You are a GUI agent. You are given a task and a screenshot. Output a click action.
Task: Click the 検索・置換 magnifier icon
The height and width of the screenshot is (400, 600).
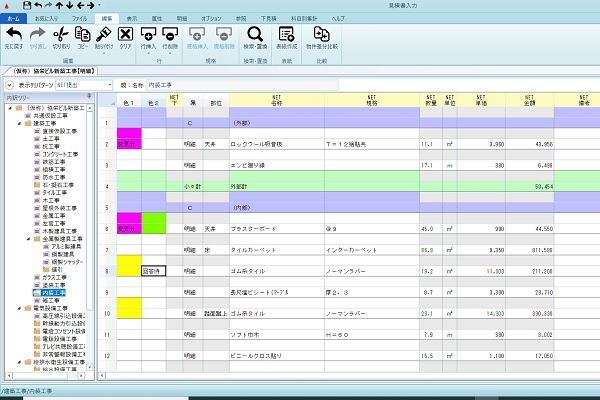255,34
